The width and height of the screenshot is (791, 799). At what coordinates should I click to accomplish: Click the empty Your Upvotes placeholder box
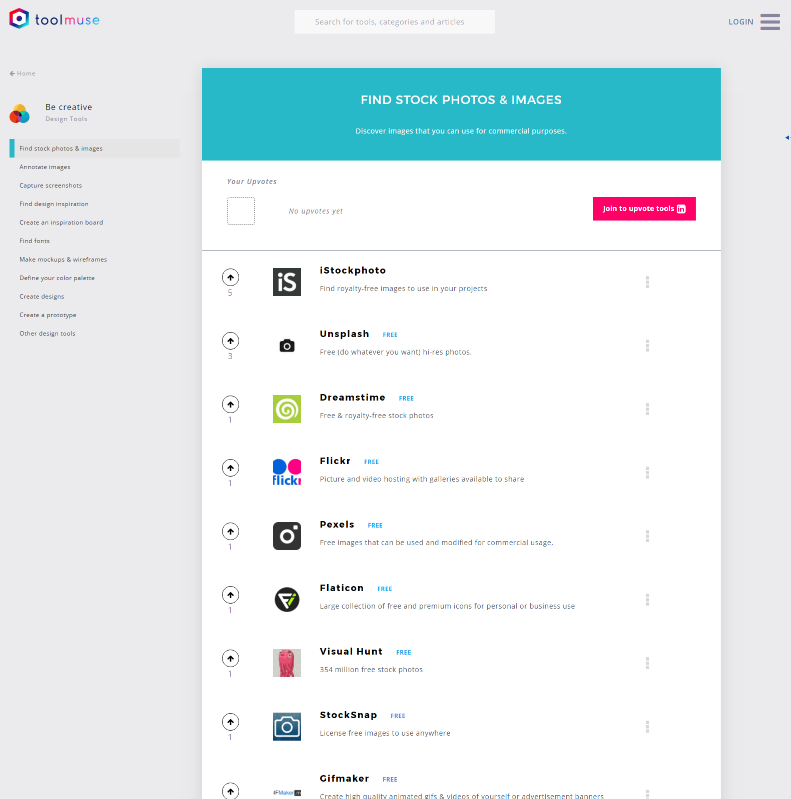[241, 211]
